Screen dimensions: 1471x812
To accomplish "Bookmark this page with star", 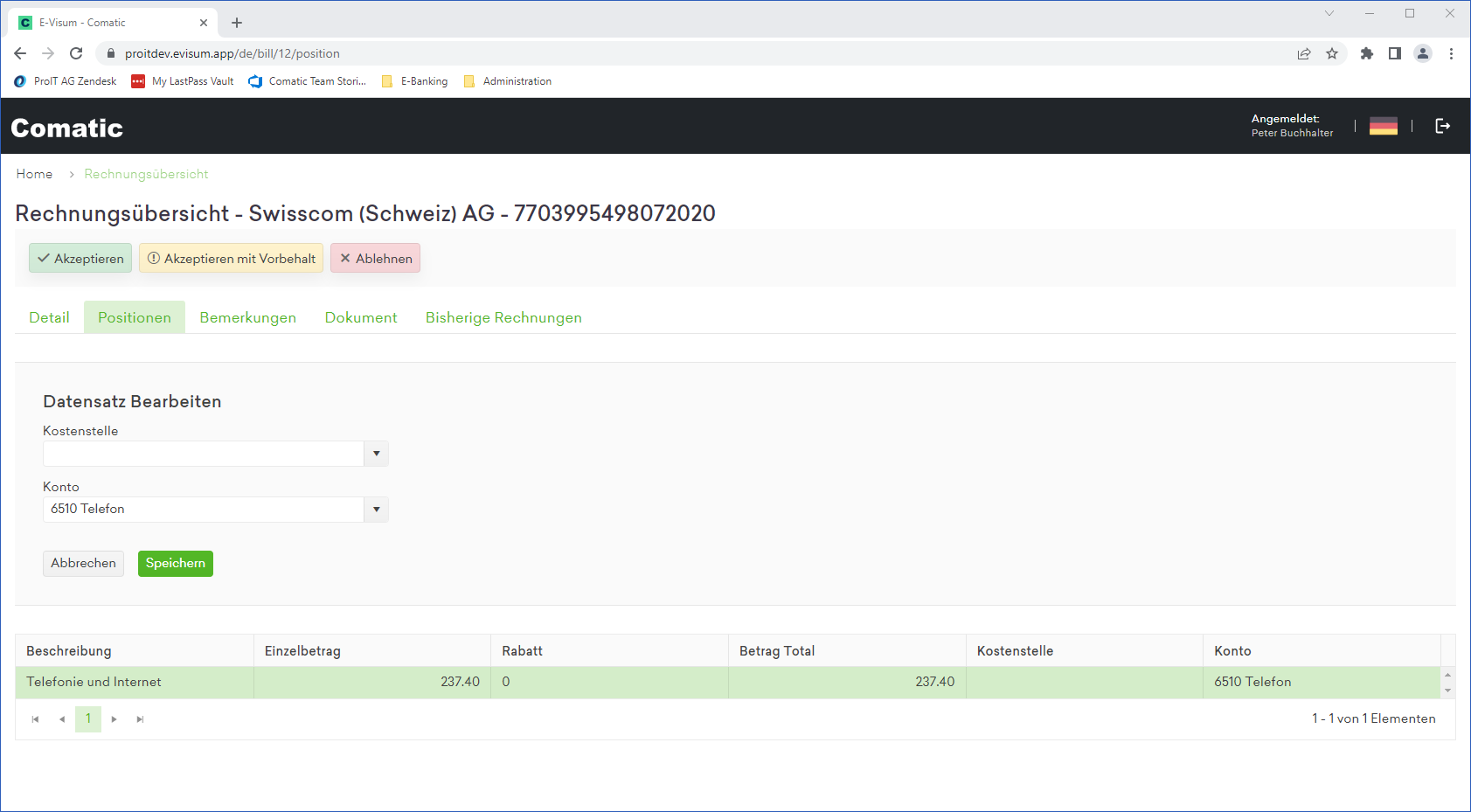I will point(1332,53).
